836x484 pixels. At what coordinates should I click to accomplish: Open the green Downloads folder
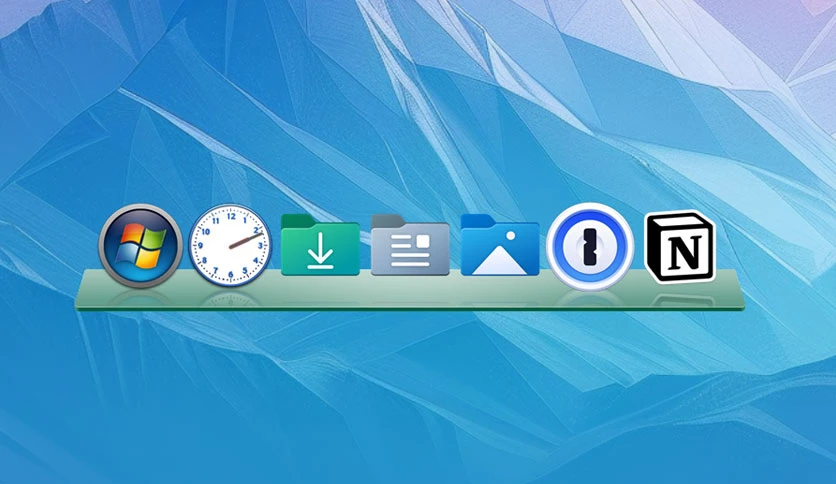point(320,245)
